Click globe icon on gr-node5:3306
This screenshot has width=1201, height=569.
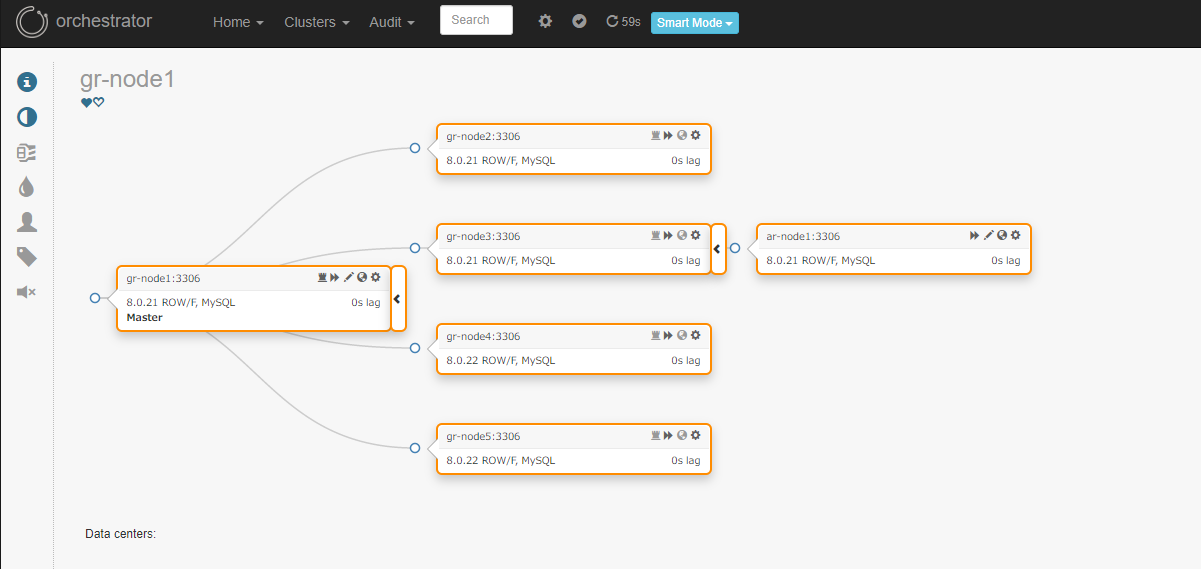[682, 435]
